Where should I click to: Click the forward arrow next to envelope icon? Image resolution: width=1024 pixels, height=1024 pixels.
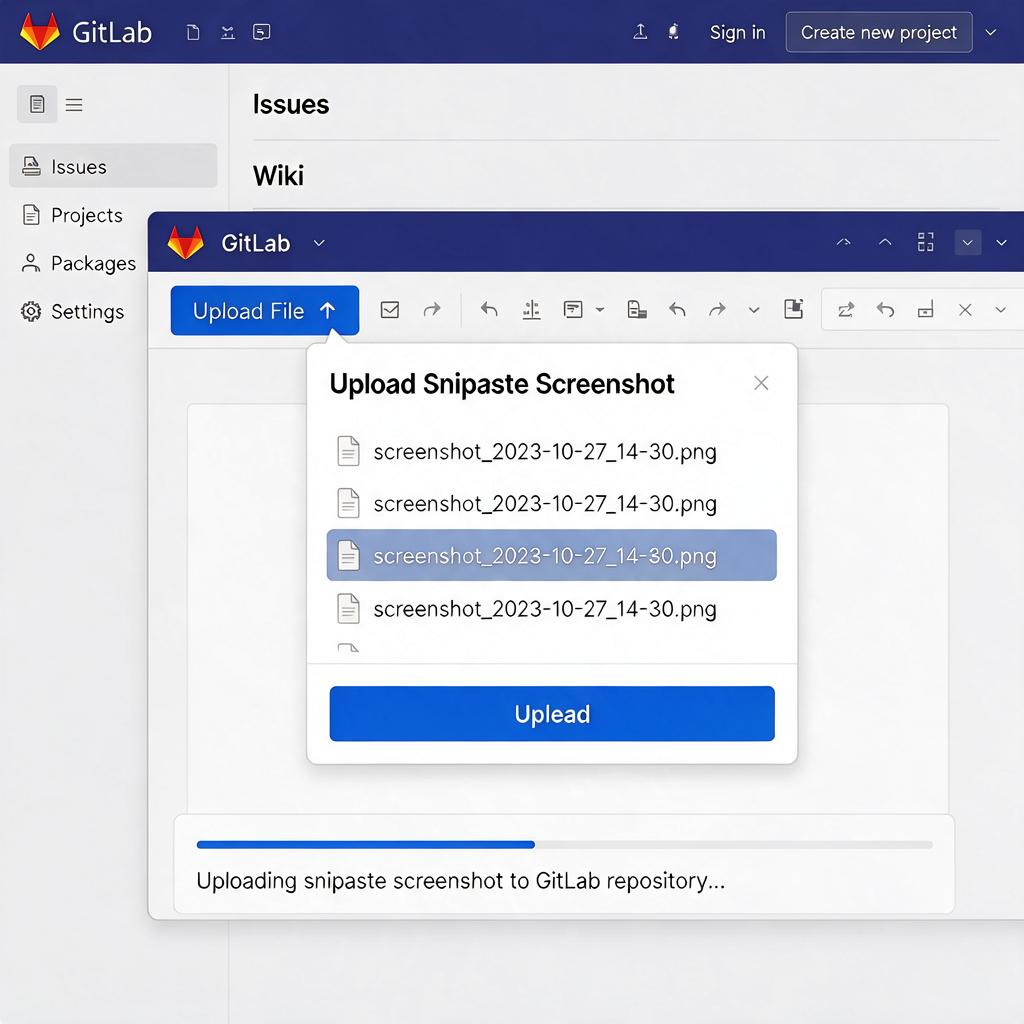click(432, 309)
